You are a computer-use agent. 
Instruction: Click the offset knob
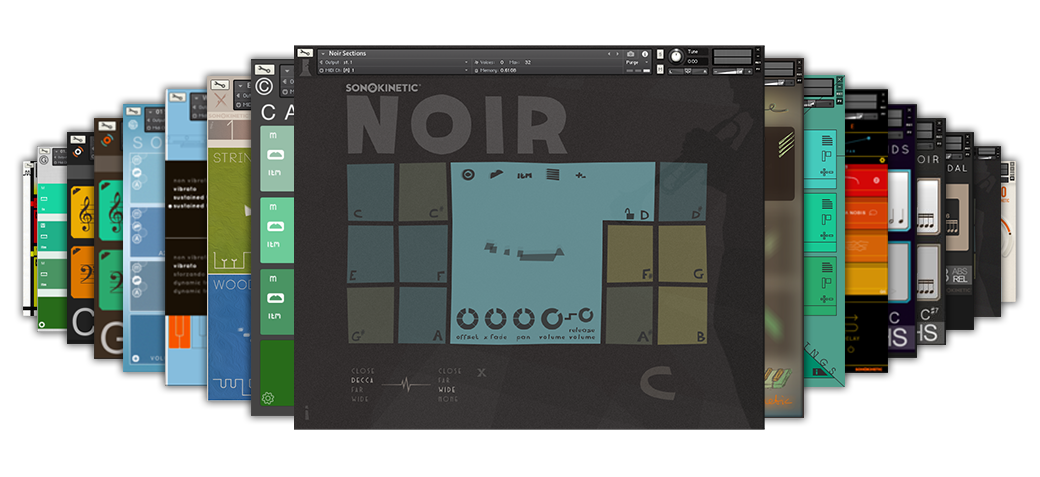click(x=468, y=319)
